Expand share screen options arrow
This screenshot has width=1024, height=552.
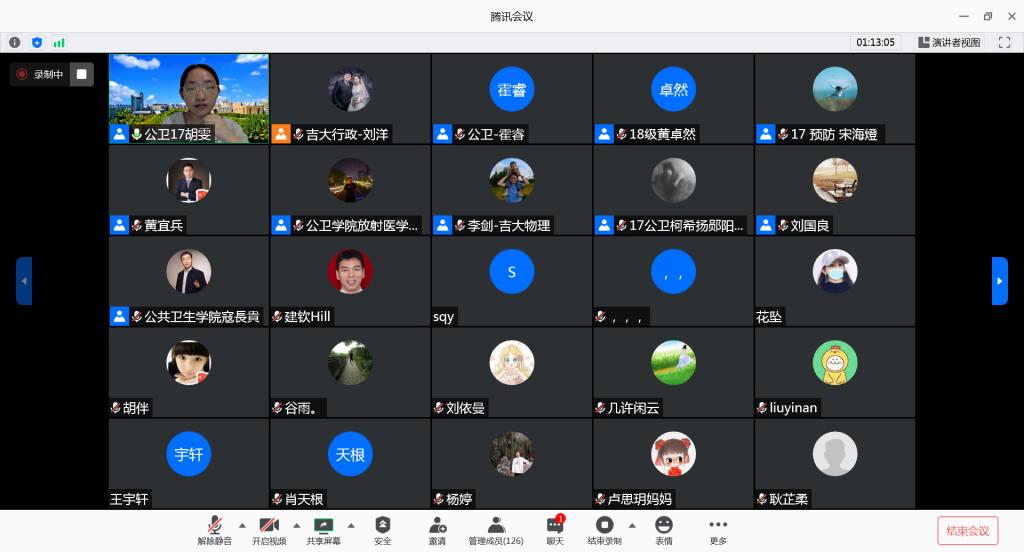[x=351, y=524]
